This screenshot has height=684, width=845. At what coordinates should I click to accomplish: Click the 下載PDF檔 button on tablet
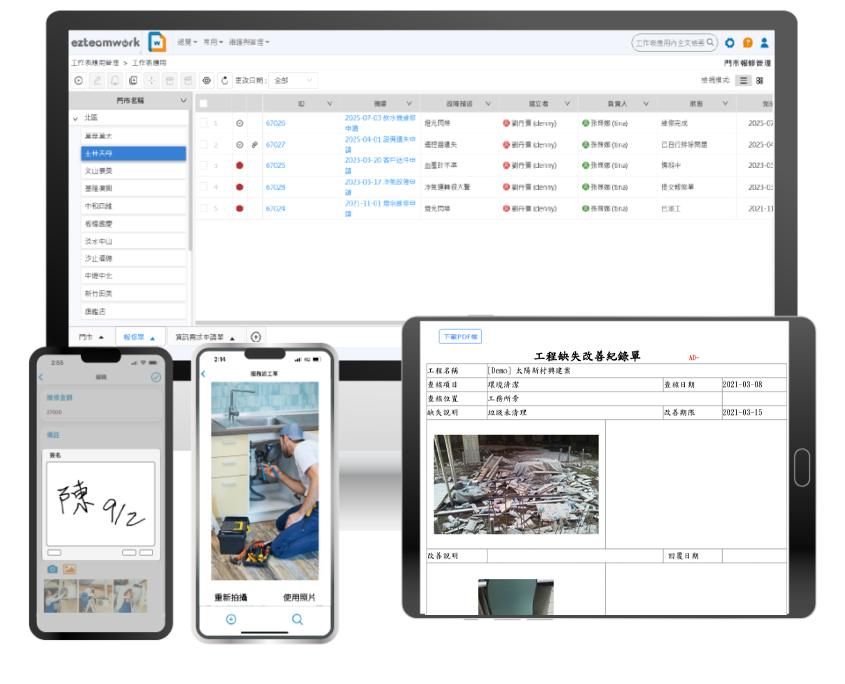click(x=460, y=336)
